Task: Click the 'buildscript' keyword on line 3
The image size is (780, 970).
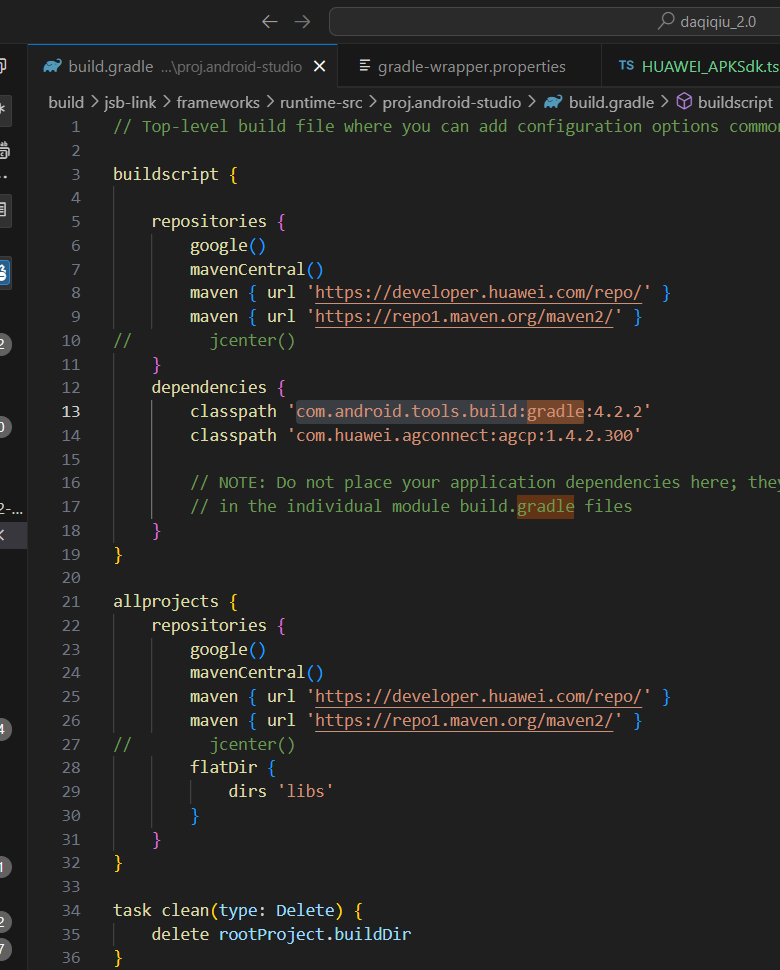Action: (166, 174)
